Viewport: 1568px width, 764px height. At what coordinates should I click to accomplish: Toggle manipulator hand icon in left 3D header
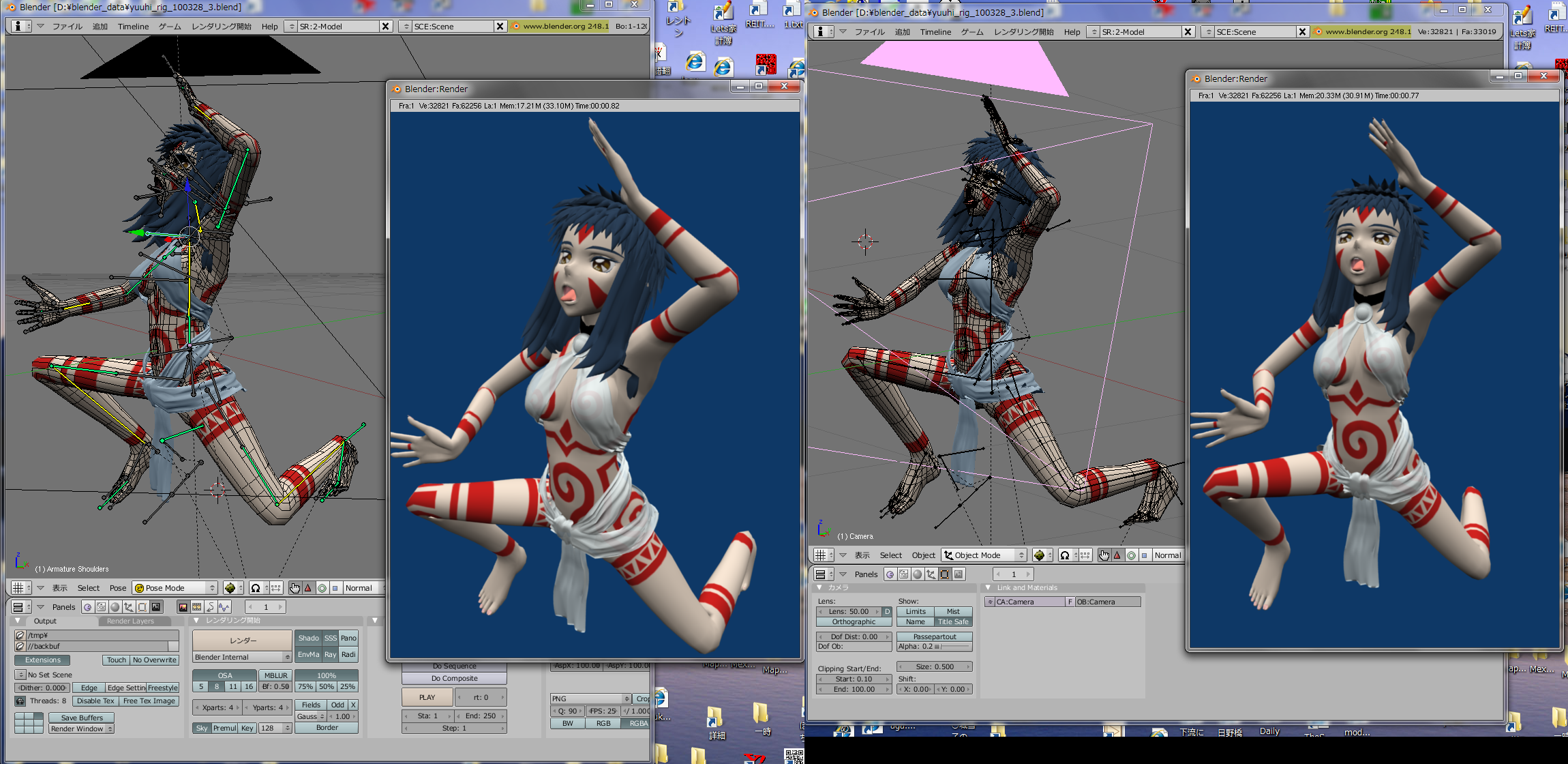295,588
